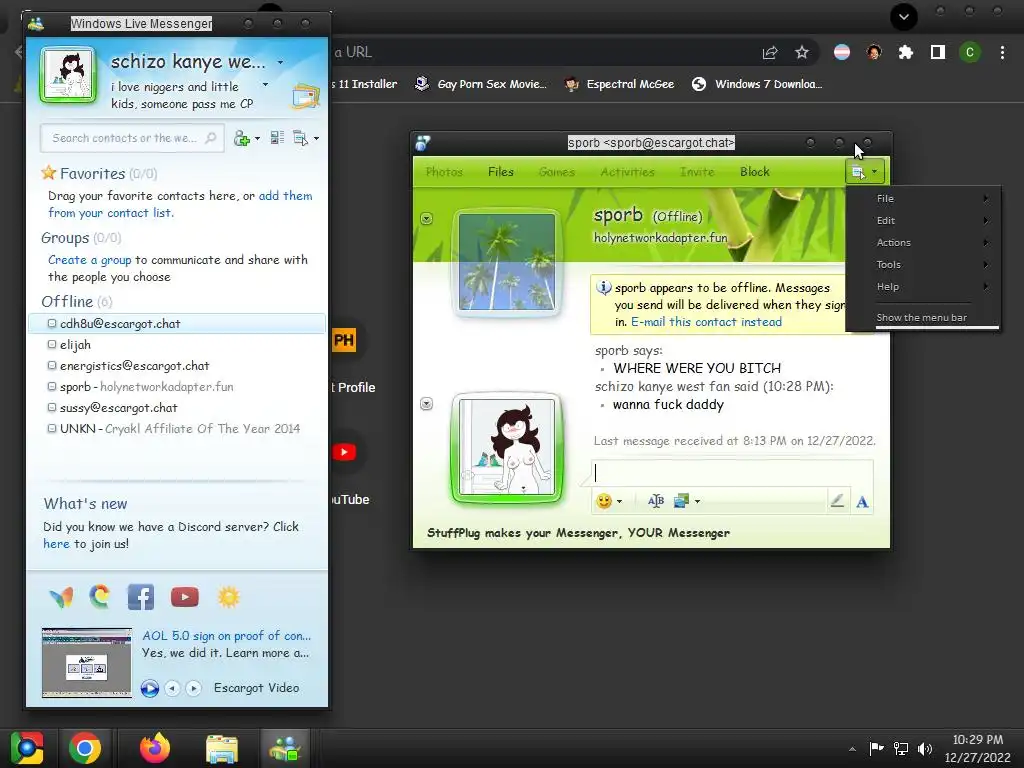Viewport: 1024px width, 768px height.
Task: Change the contact list layout icon
Action: pyautogui.click(x=277, y=138)
